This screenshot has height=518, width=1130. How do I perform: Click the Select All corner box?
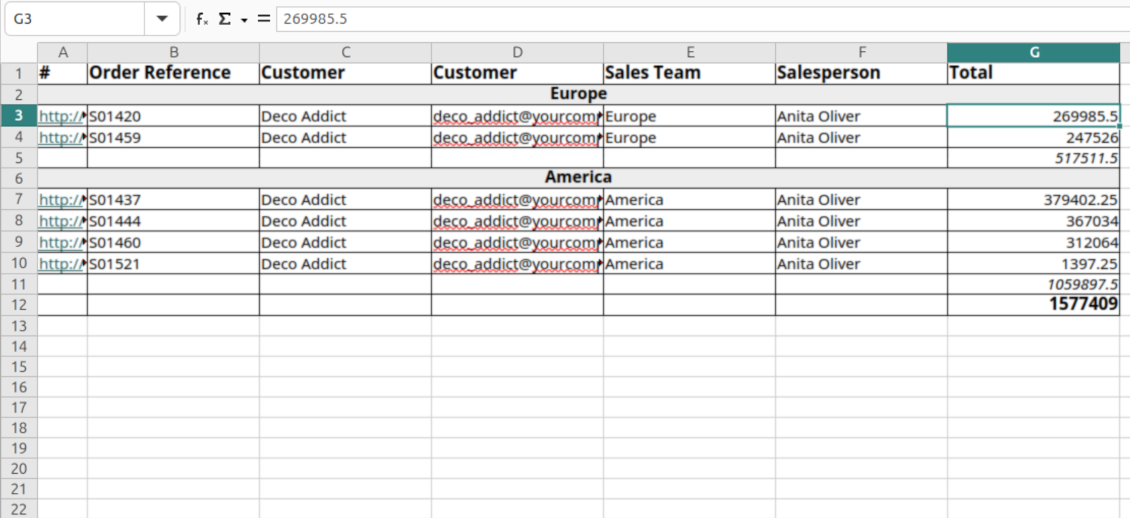pyautogui.click(x=19, y=52)
